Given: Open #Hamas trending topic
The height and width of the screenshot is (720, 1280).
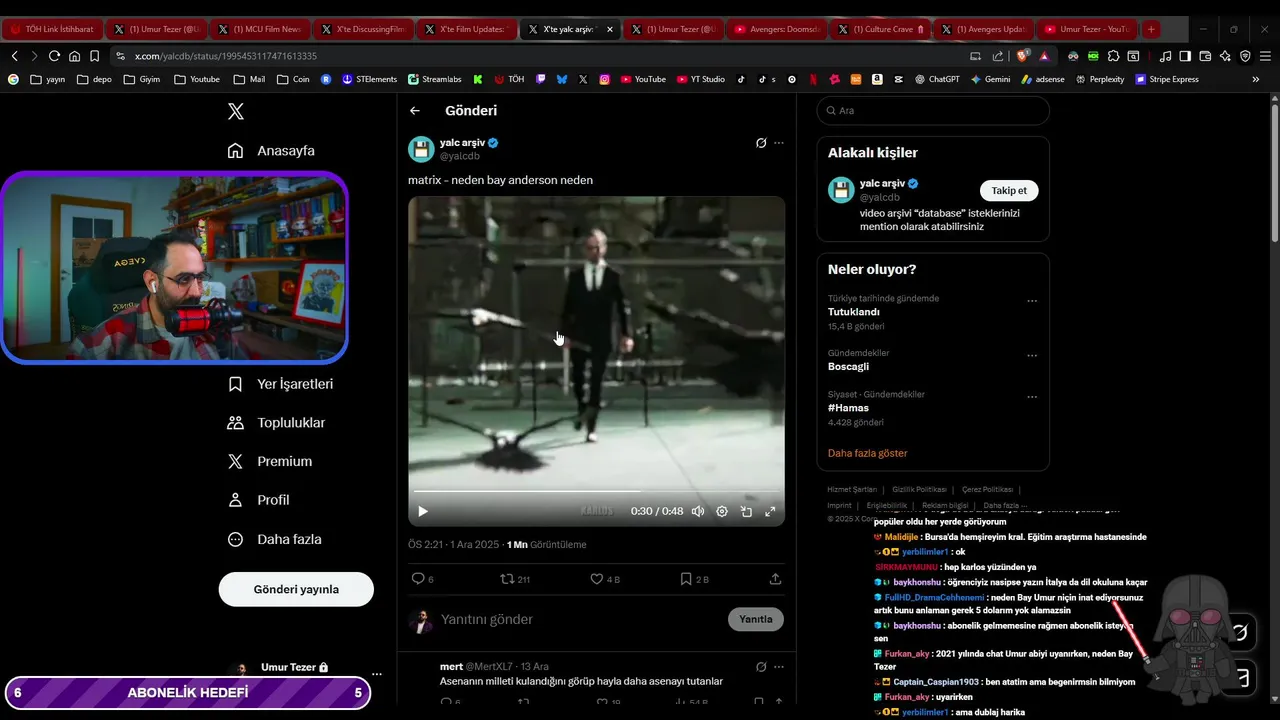Looking at the screenshot, I should pos(848,408).
